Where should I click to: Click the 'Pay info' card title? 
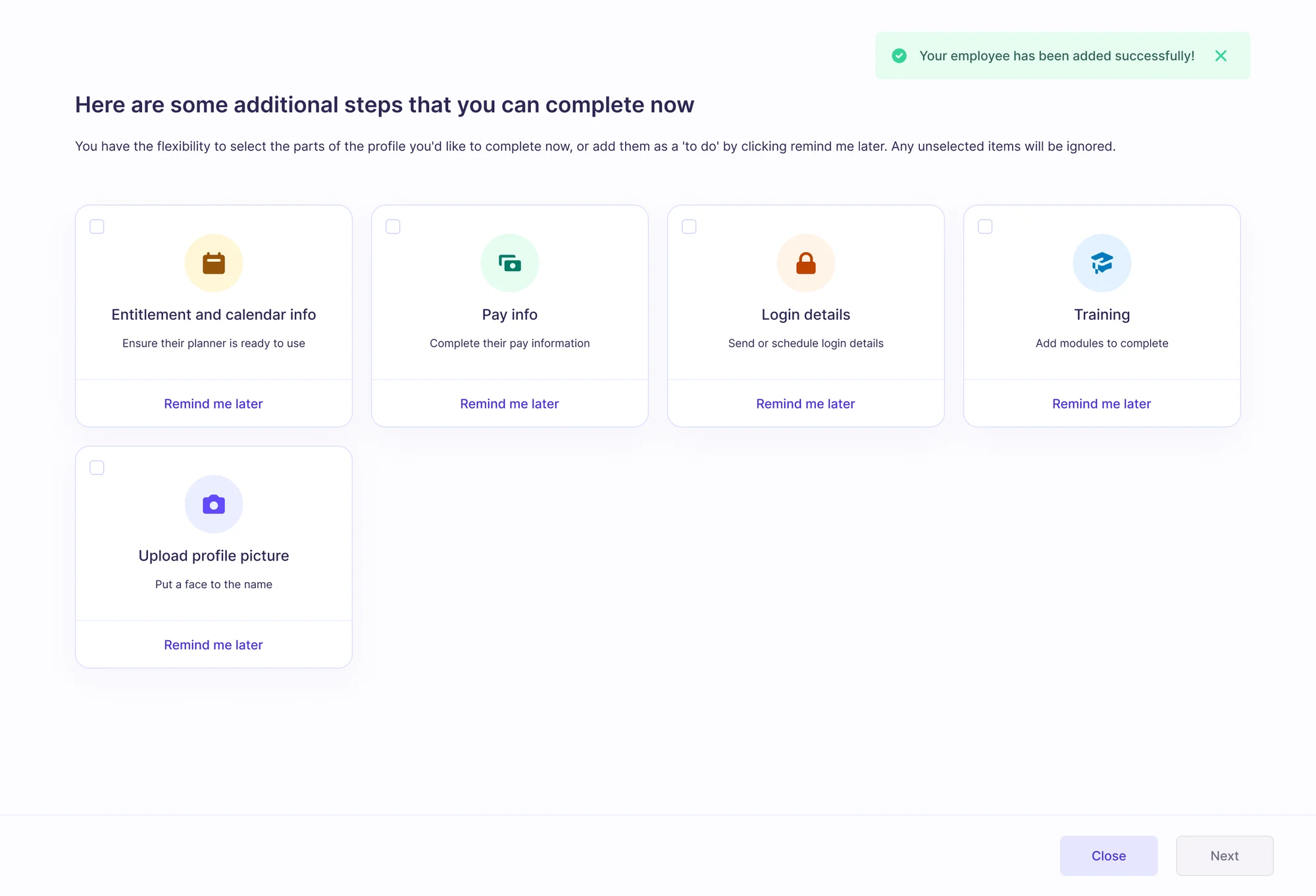tap(510, 314)
